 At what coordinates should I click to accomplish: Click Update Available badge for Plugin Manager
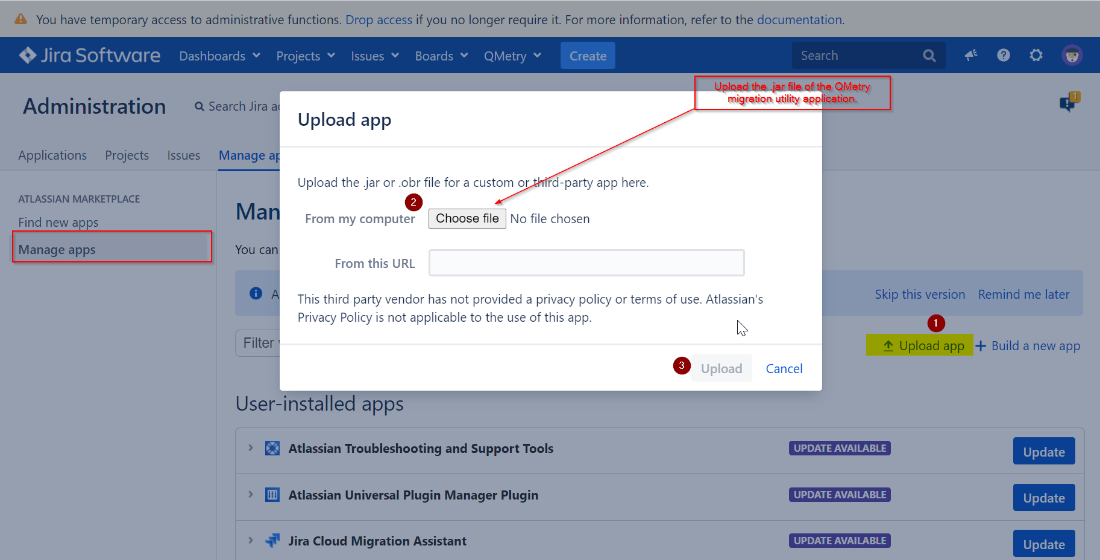coord(840,494)
